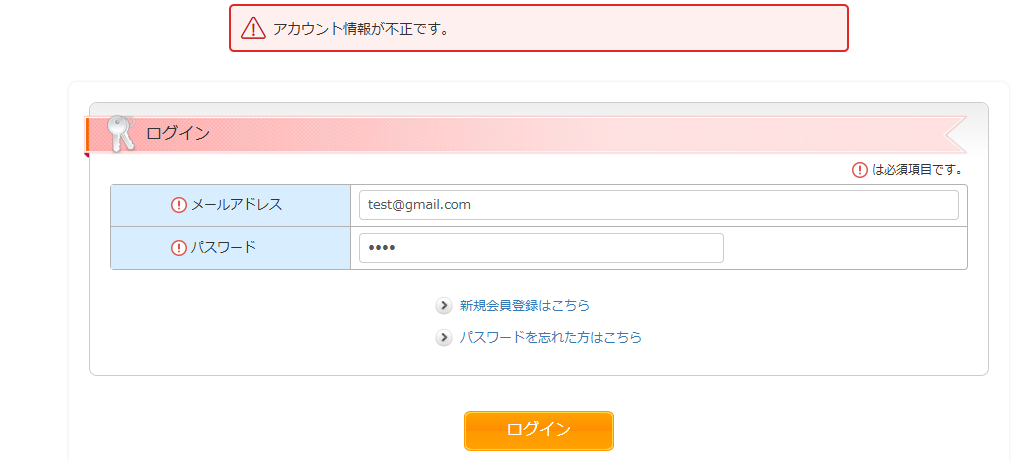1036x460 pixels.
Task: Click the パスワード field label
Action: pos(223,248)
